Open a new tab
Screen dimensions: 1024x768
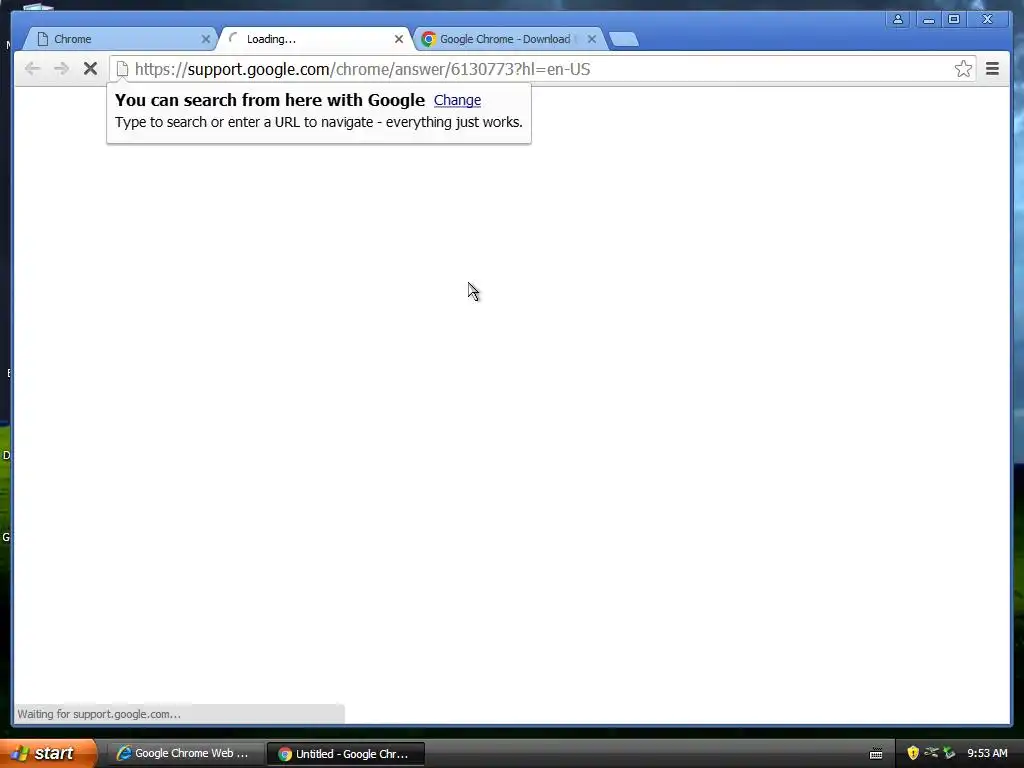coord(624,40)
